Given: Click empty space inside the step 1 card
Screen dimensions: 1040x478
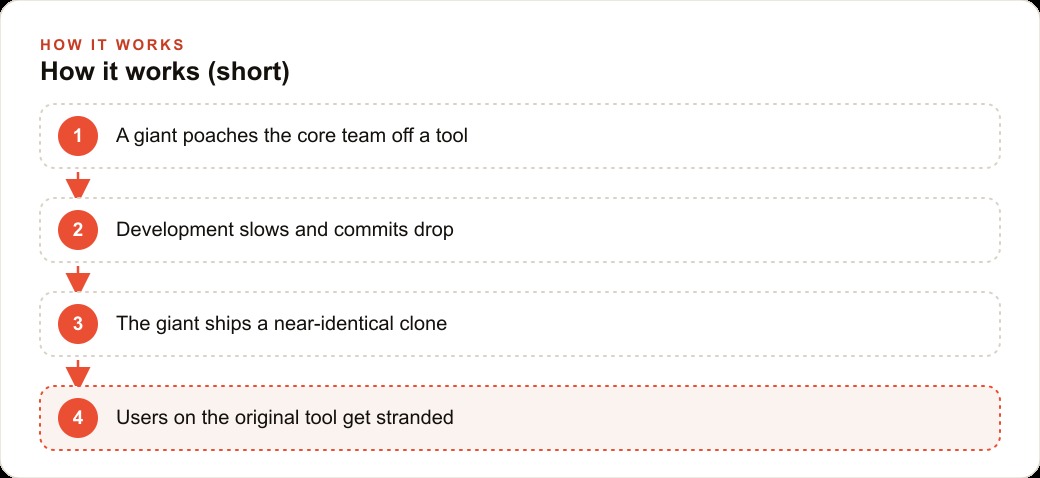Looking at the screenshot, I should tap(730, 136).
